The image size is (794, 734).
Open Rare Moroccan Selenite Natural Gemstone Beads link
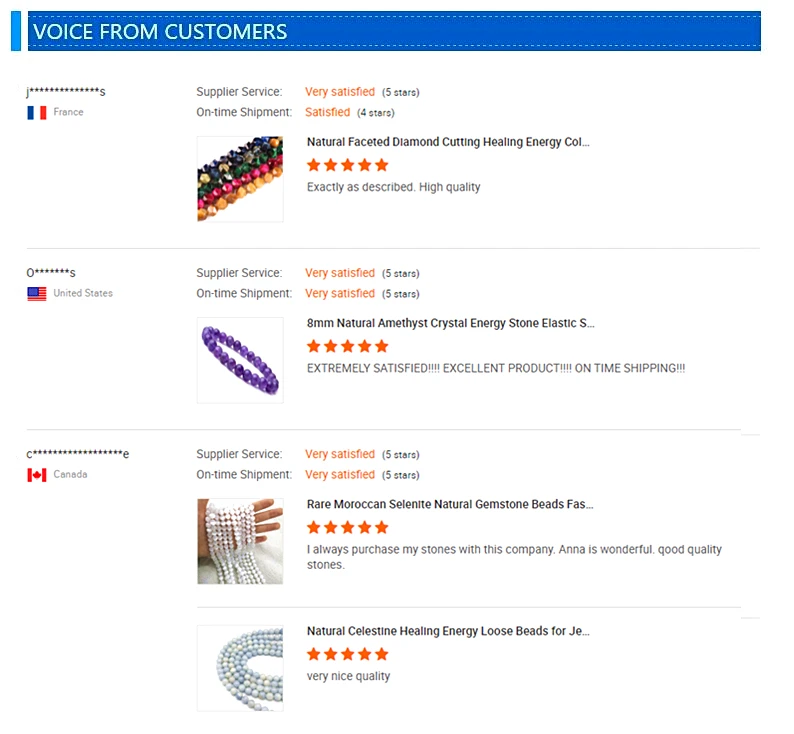(x=450, y=504)
